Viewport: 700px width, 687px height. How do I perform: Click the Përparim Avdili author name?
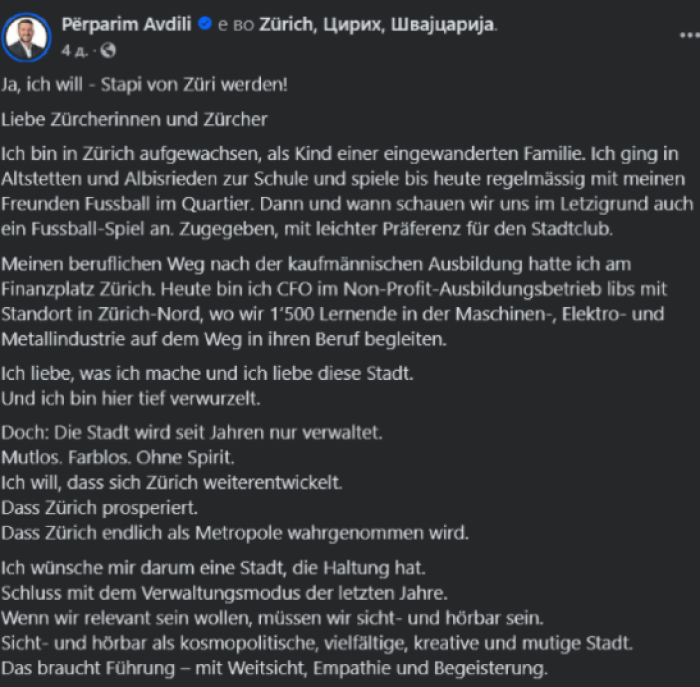coord(126,24)
